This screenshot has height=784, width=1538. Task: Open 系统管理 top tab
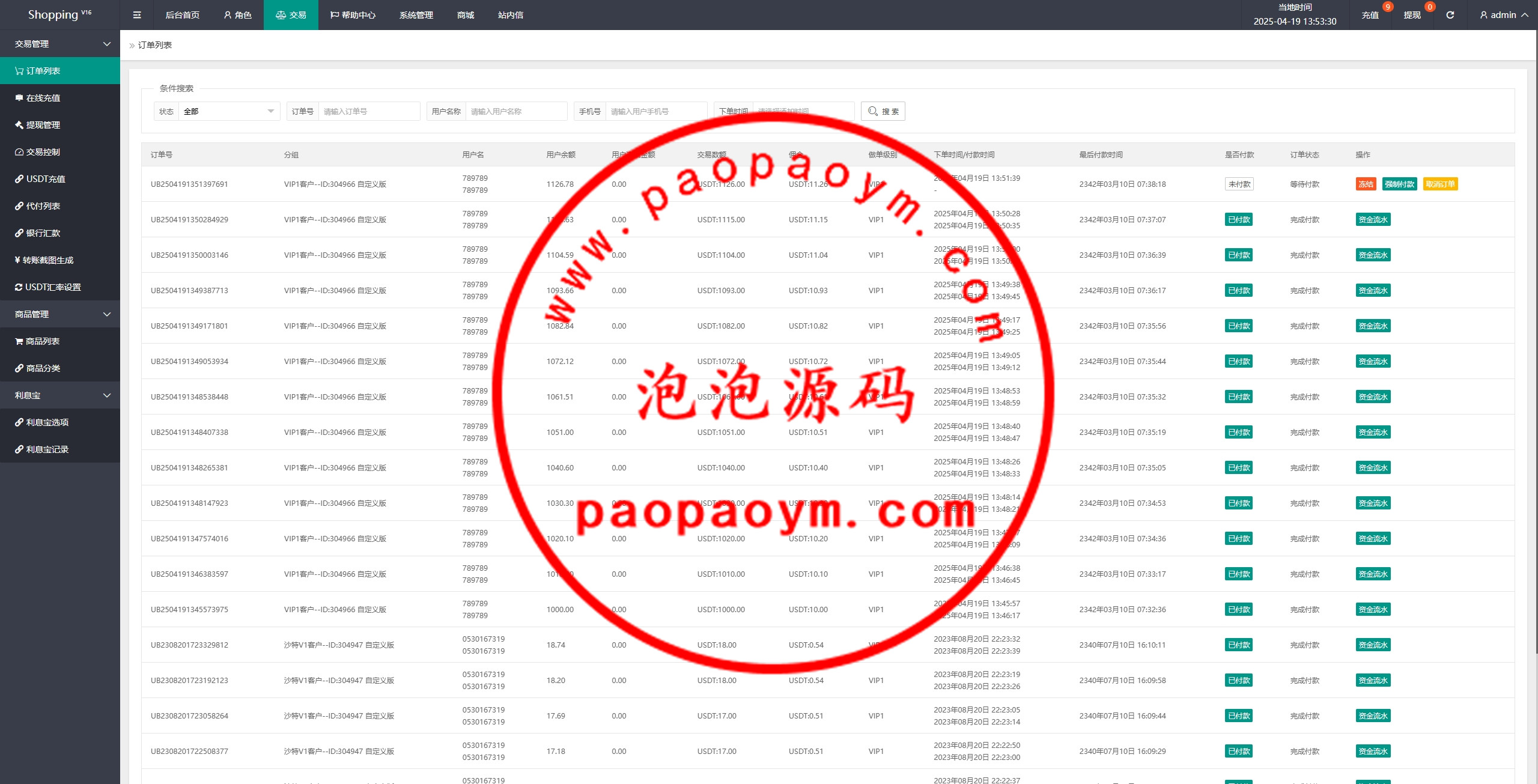(x=416, y=15)
